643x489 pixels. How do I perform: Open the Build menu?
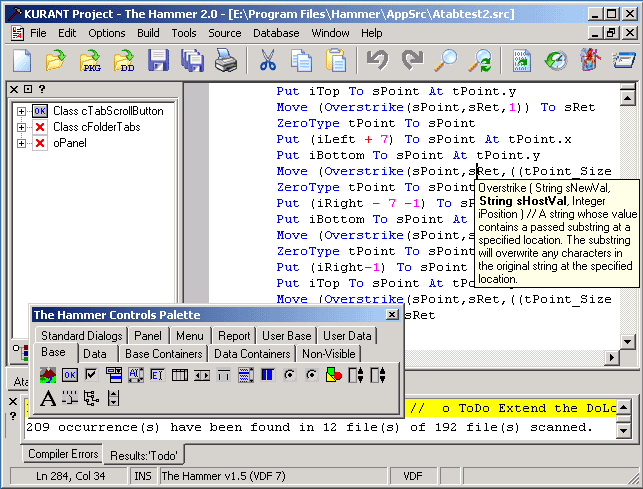coord(148,33)
